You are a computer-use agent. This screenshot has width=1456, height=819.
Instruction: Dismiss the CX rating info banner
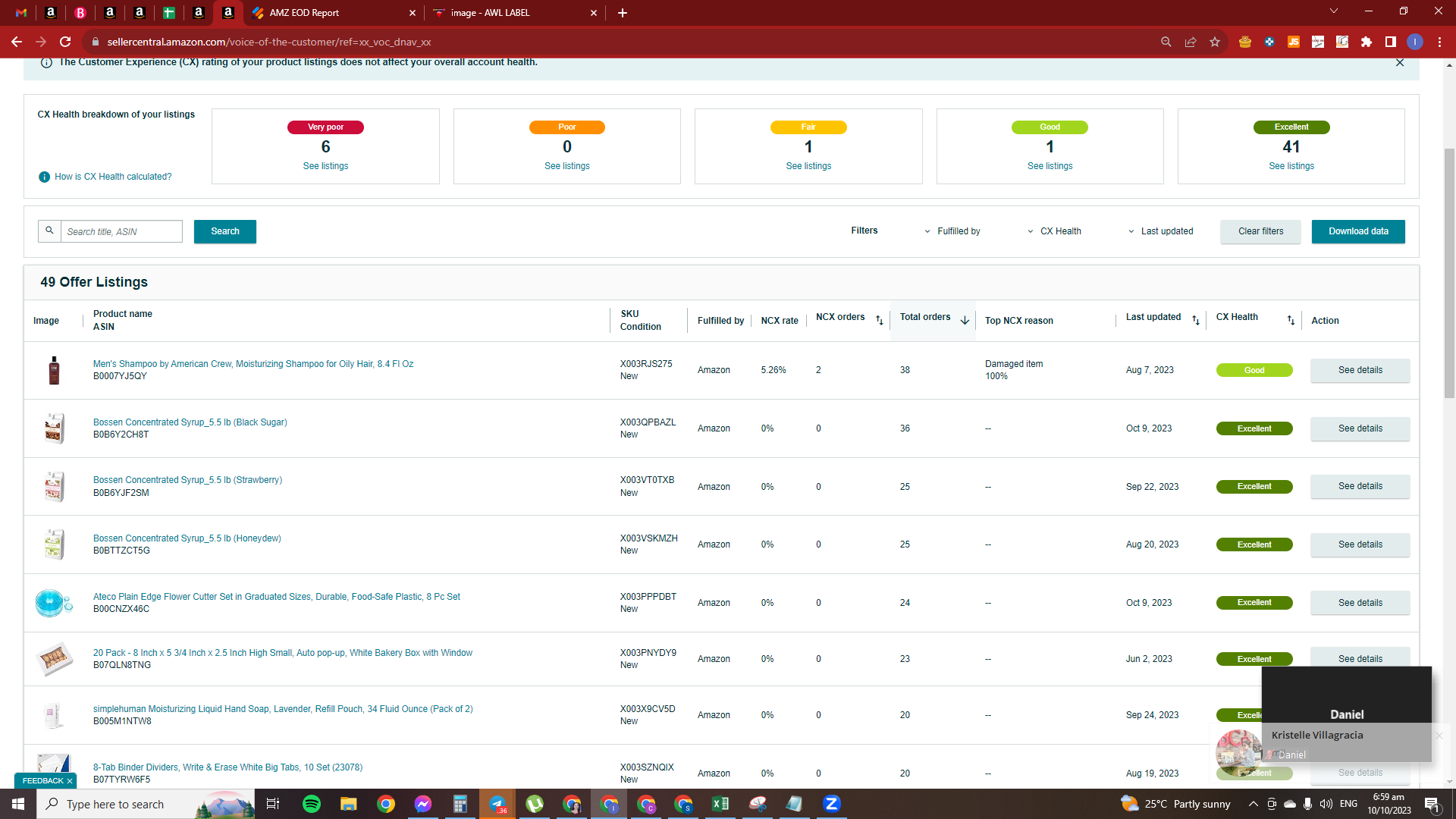pos(1400,63)
